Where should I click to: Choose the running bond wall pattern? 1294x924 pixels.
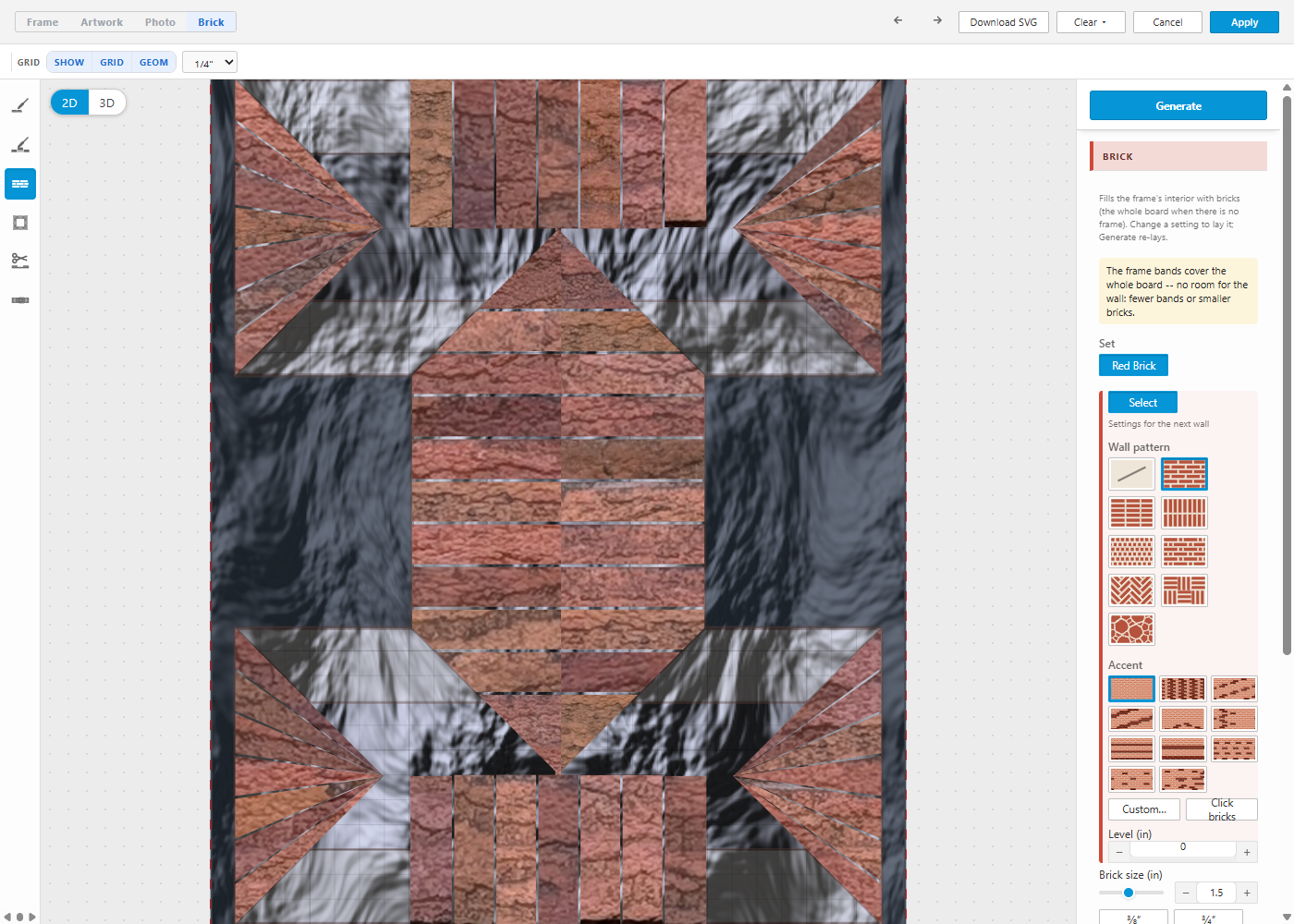(1184, 474)
